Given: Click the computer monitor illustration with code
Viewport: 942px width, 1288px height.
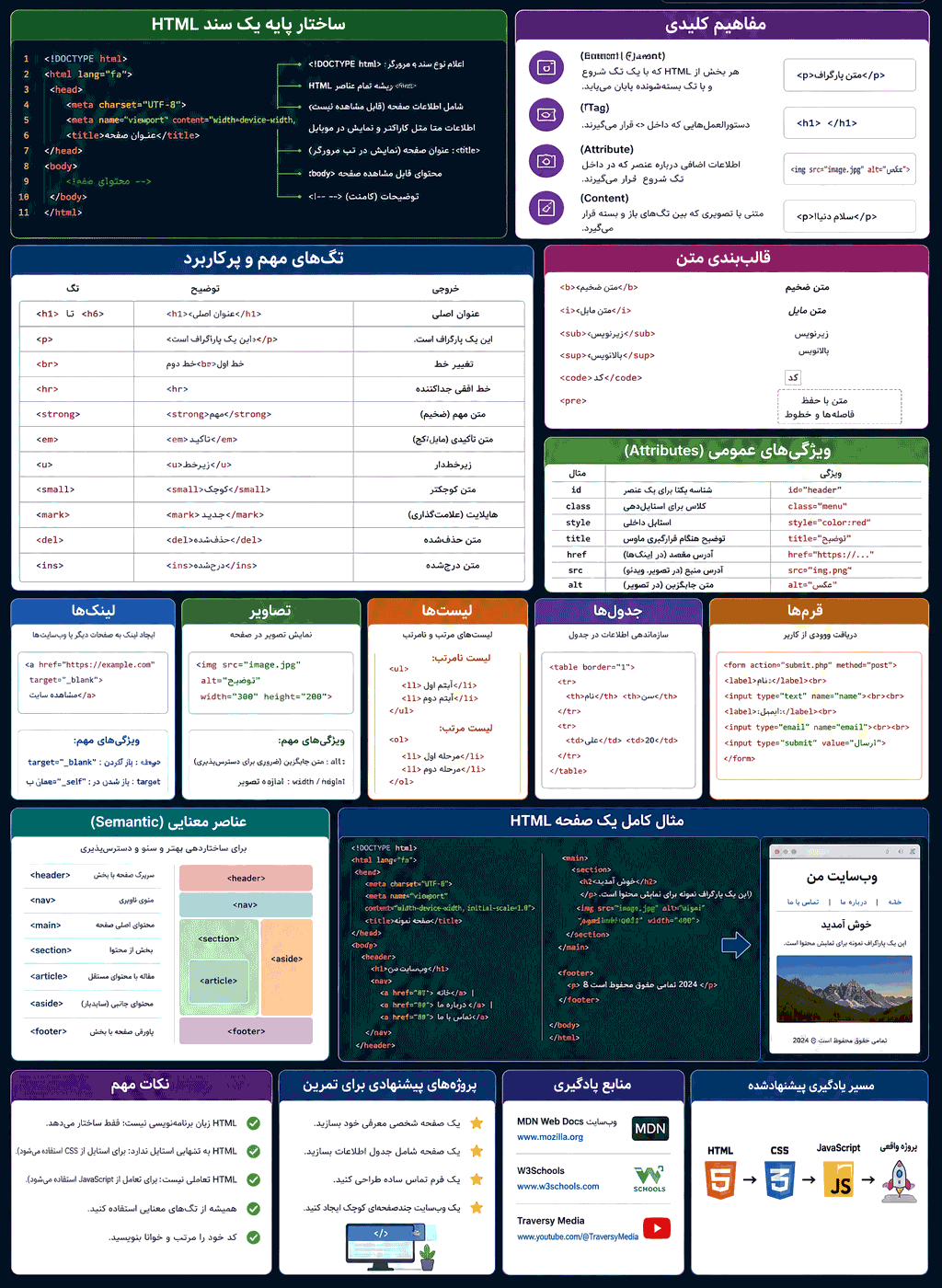Looking at the screenshot, I should pyautogui.click(x=382, y=1246).
